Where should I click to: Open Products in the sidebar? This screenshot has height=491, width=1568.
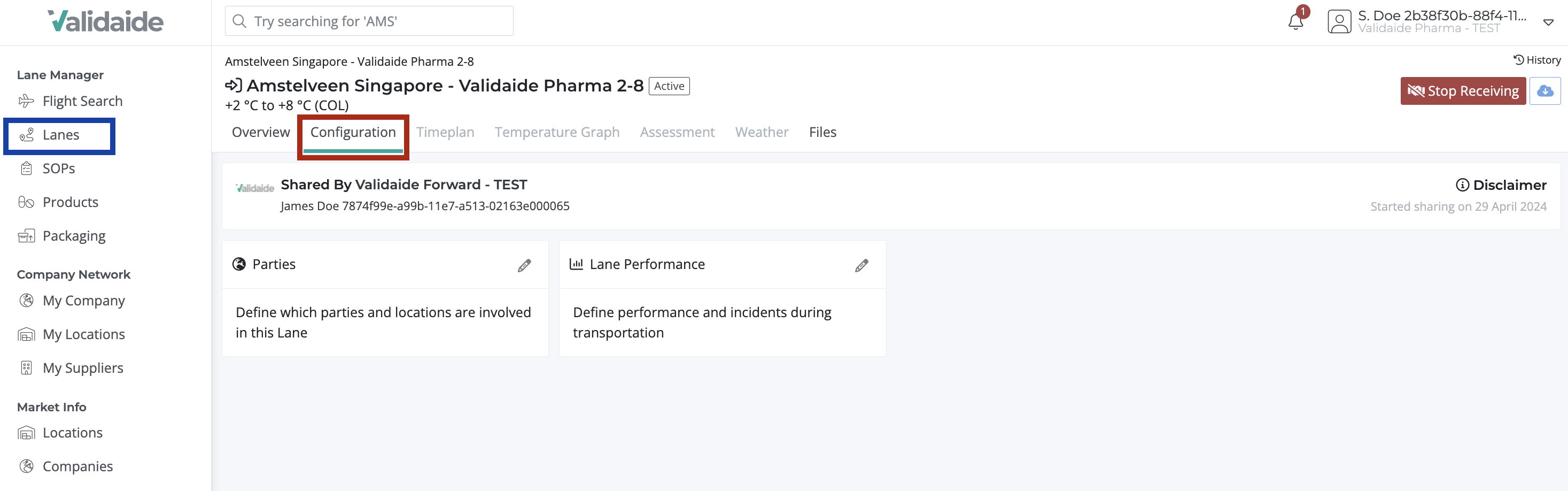[x=70, y=202]
